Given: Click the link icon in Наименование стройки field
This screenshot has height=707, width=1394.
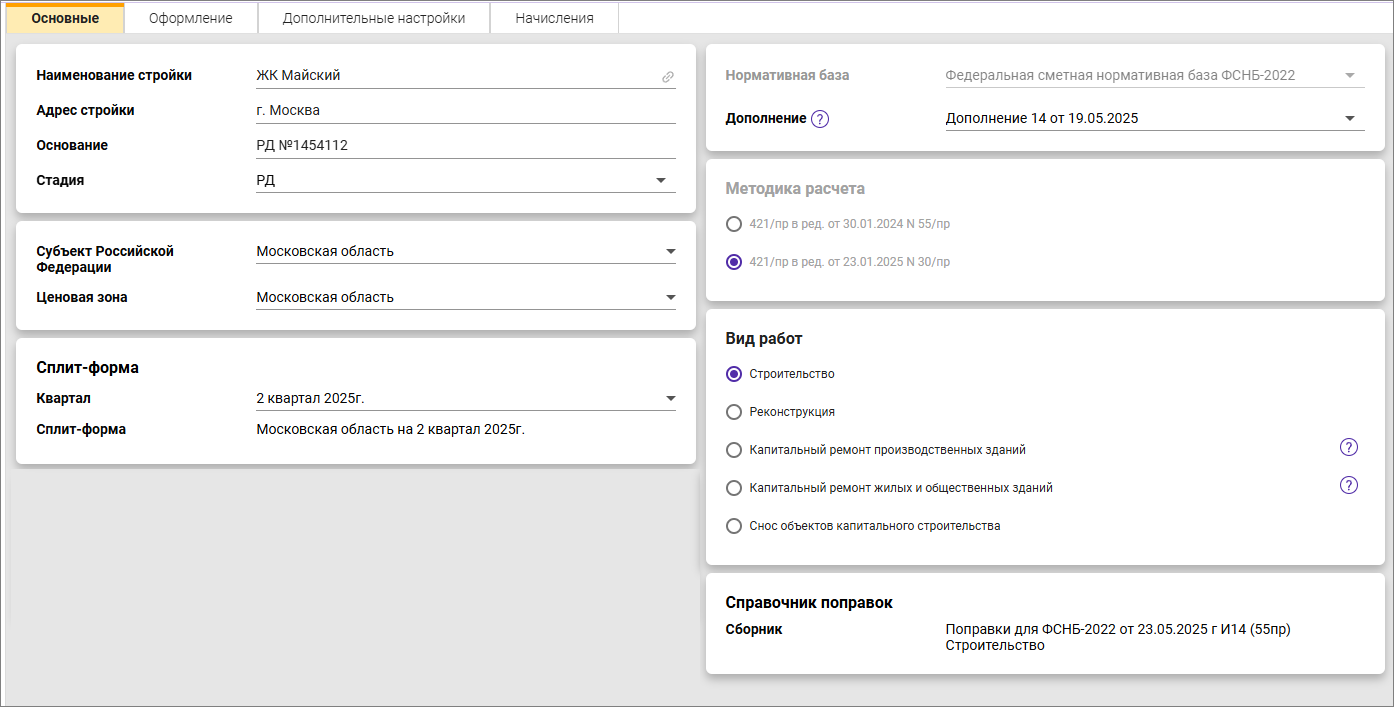Looking at the screenshot, I should [667, 76].
